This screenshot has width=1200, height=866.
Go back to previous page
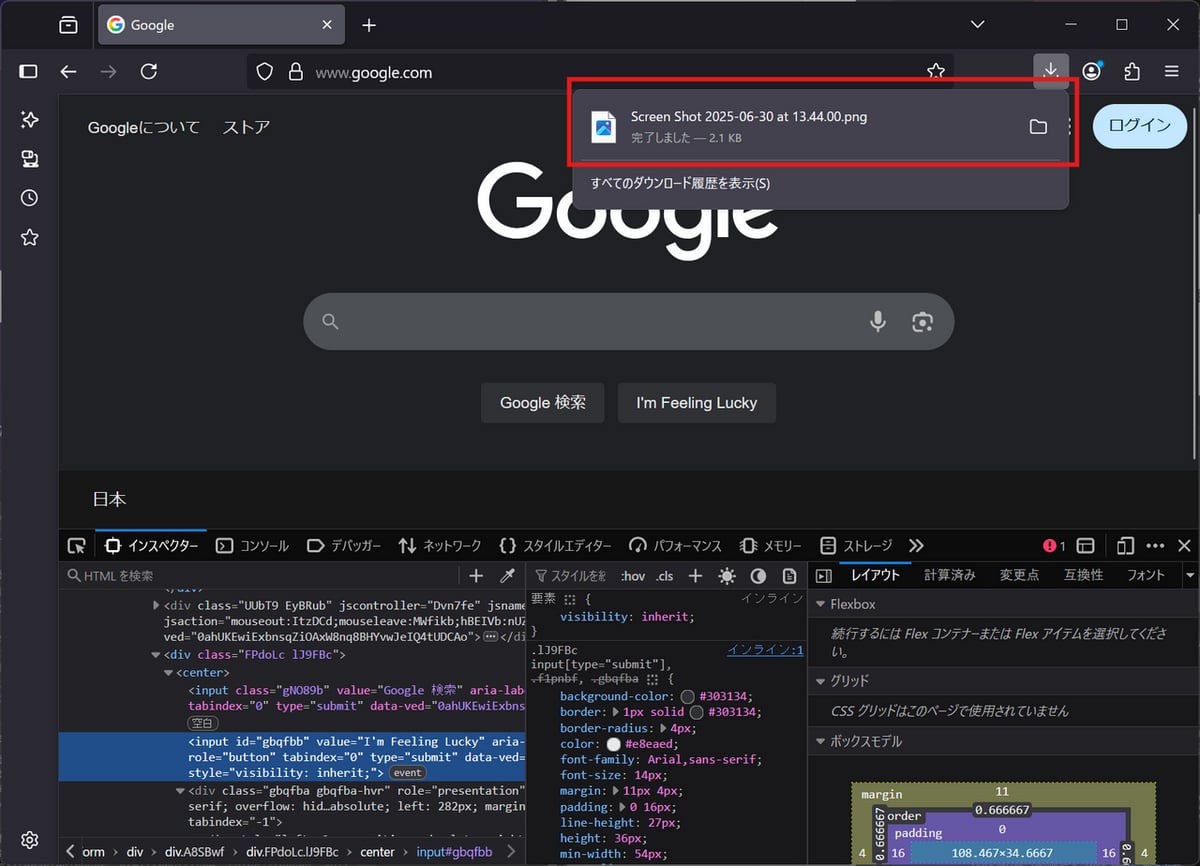click(68, 72)
